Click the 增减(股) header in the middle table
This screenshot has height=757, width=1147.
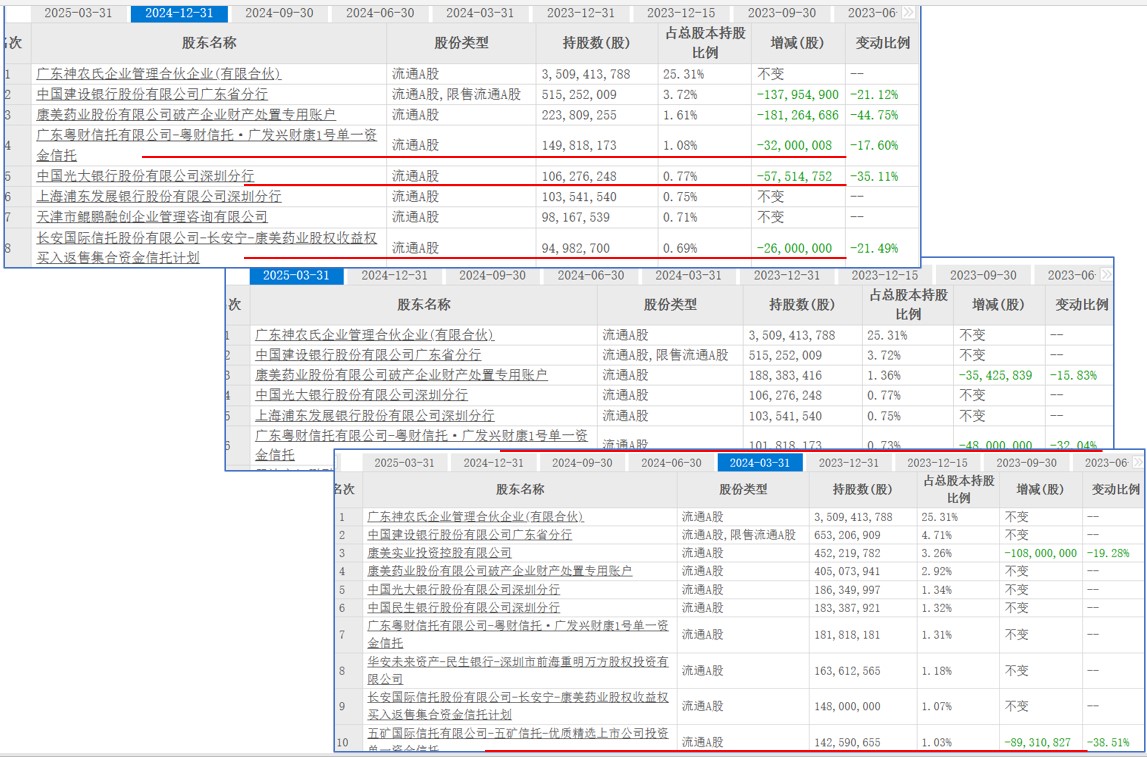(x=999, y=306)
